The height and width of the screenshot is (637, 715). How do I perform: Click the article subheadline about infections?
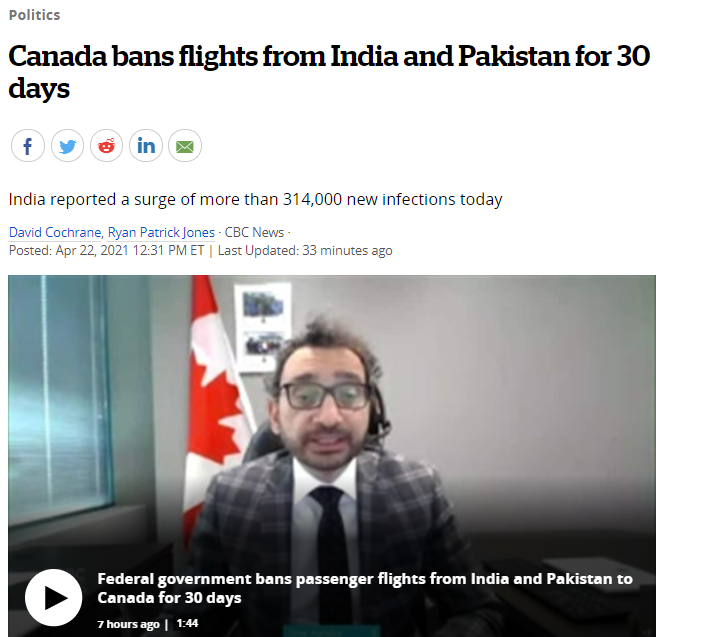pos(255,200)
